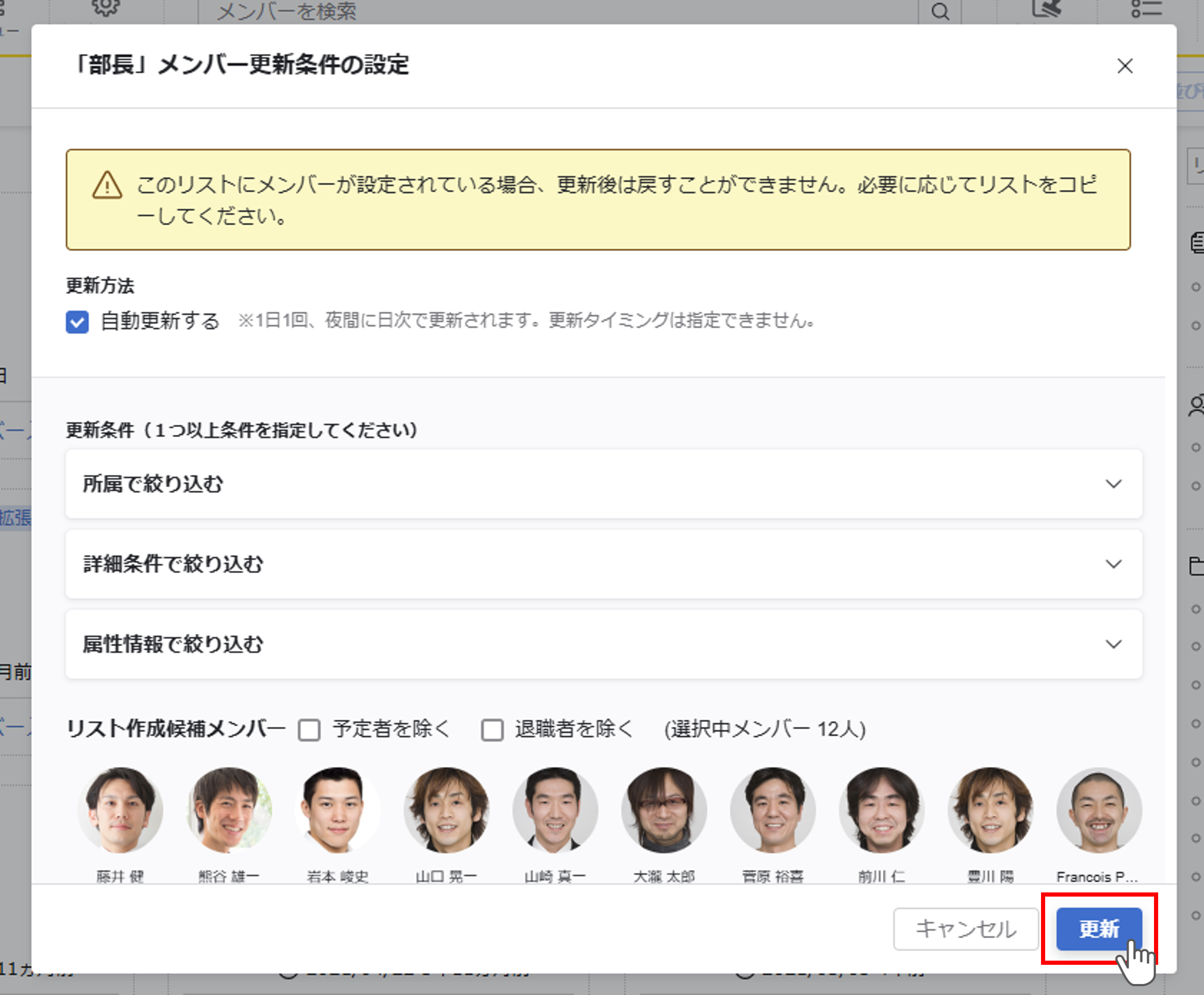This screenshot has height=995, width=1204.
Task: Click the キャンセル button
Action: [965, 928]
